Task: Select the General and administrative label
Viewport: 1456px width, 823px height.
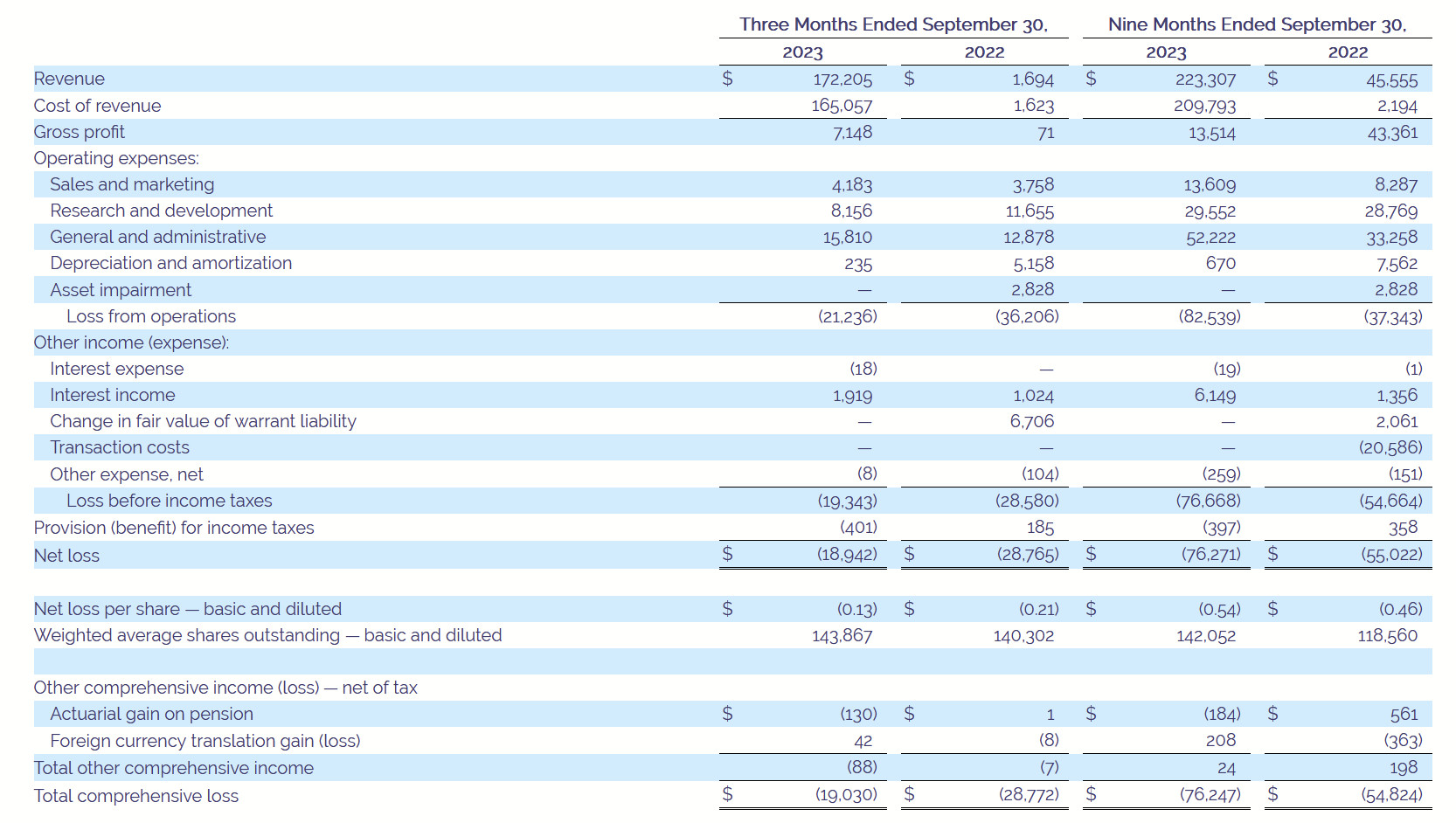Action: [x=157, y=237]
